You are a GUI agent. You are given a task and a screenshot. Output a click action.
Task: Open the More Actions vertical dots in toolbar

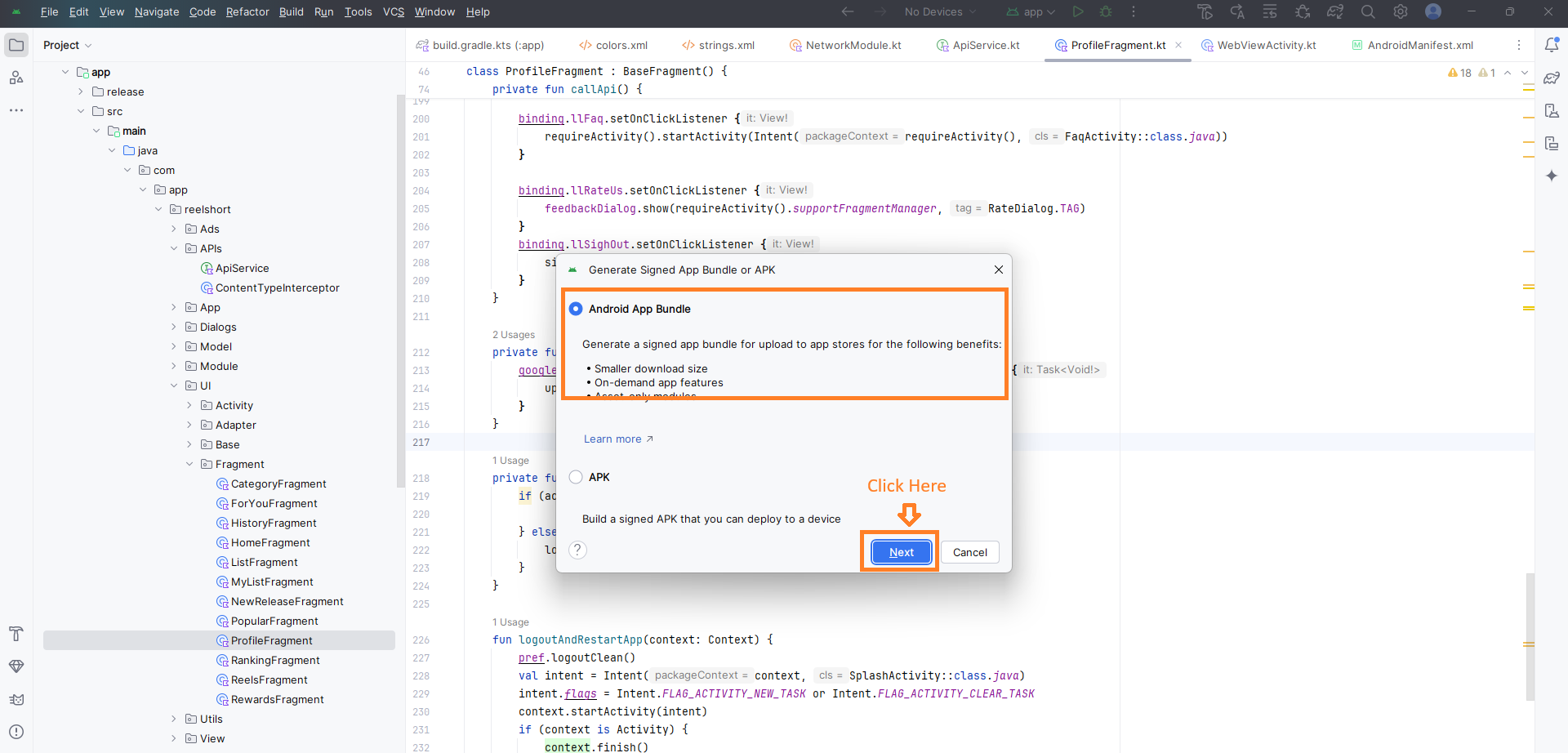click(x=1134, y=11)
